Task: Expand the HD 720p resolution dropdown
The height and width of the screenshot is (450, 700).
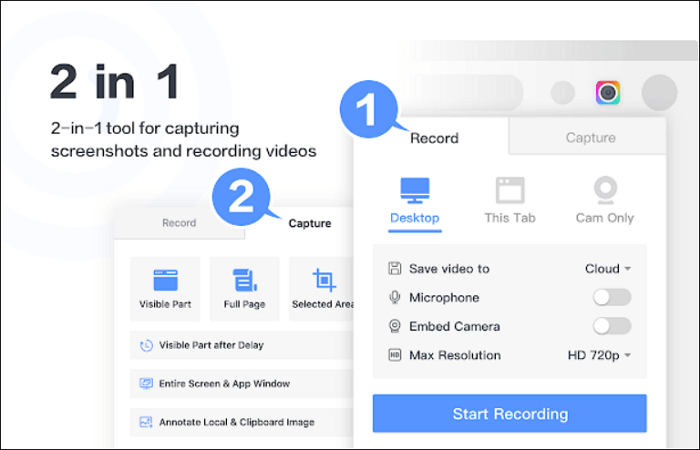Action: (601, 355)
